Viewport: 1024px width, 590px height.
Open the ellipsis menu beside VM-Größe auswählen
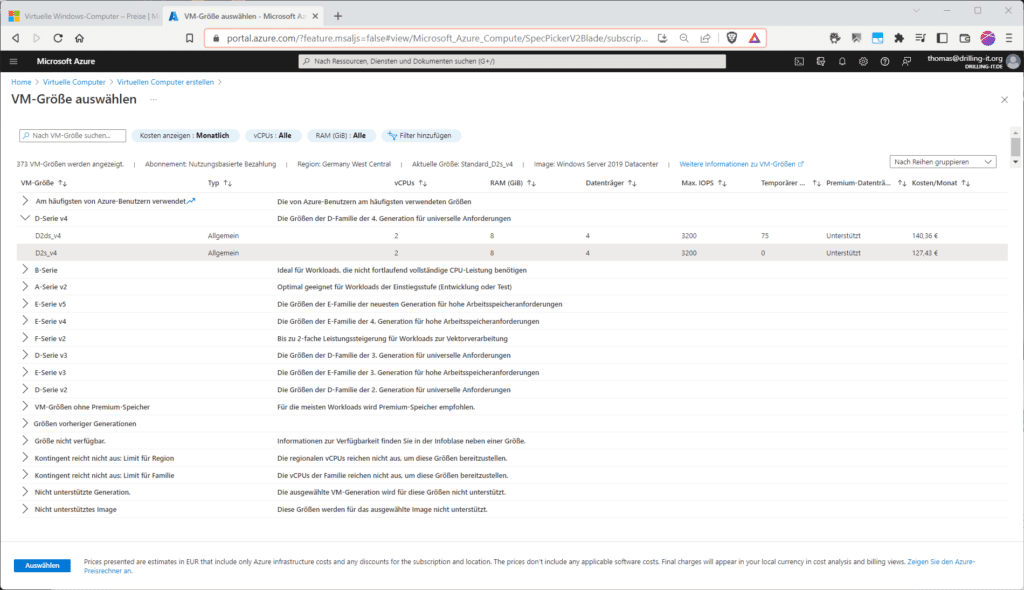point(153,99)
